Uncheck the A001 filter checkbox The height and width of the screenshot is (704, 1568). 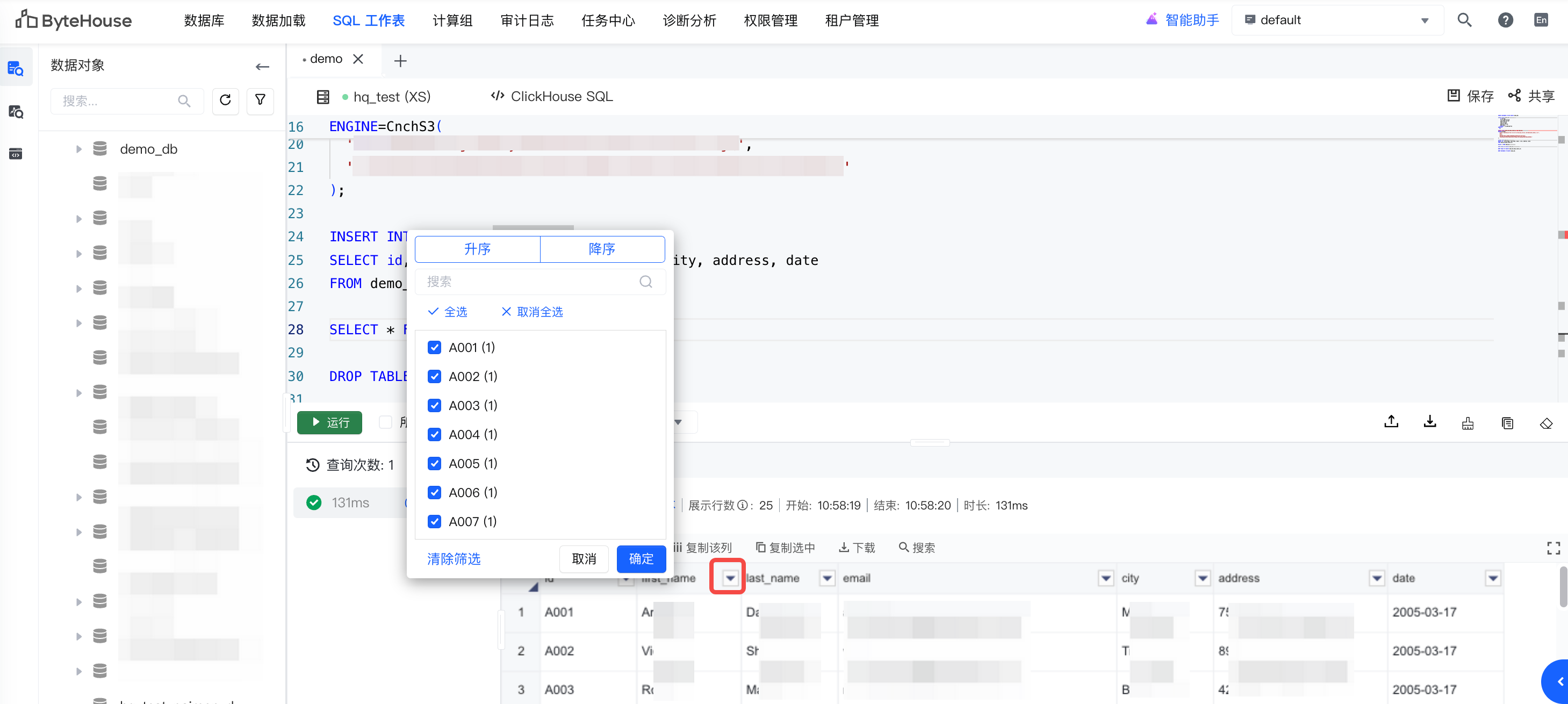coord(434,347)
